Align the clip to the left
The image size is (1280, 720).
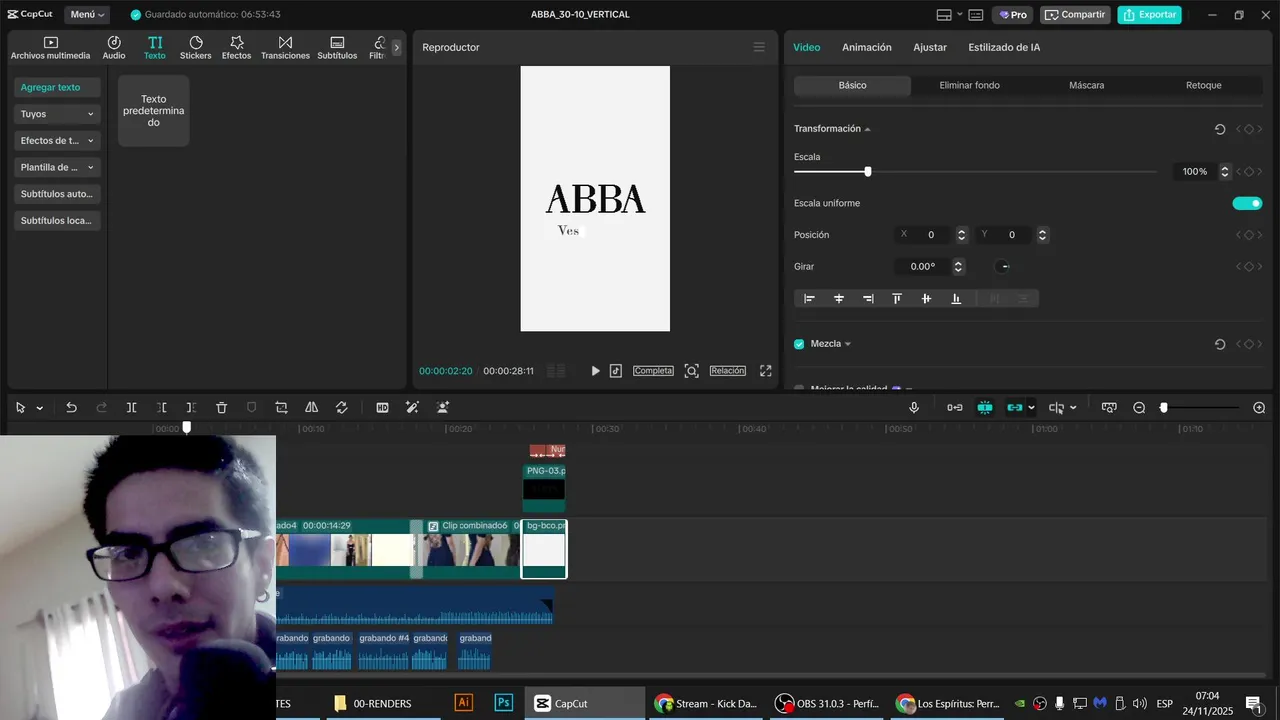coord(810,299)
